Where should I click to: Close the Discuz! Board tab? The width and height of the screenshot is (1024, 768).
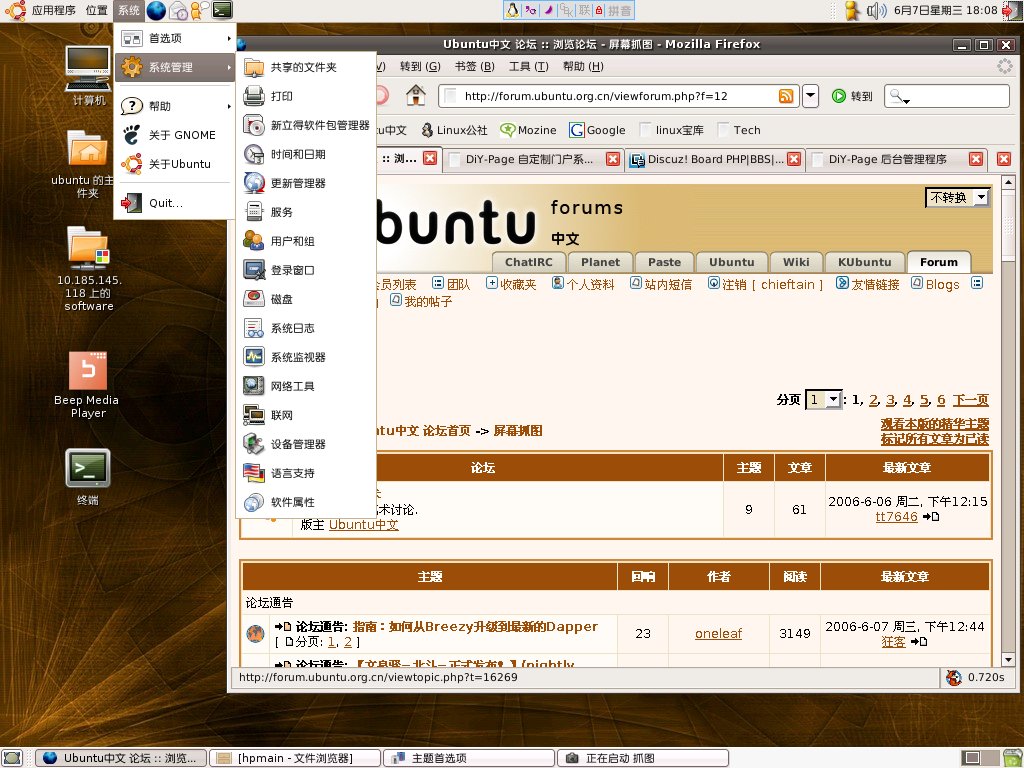point(794,159)
